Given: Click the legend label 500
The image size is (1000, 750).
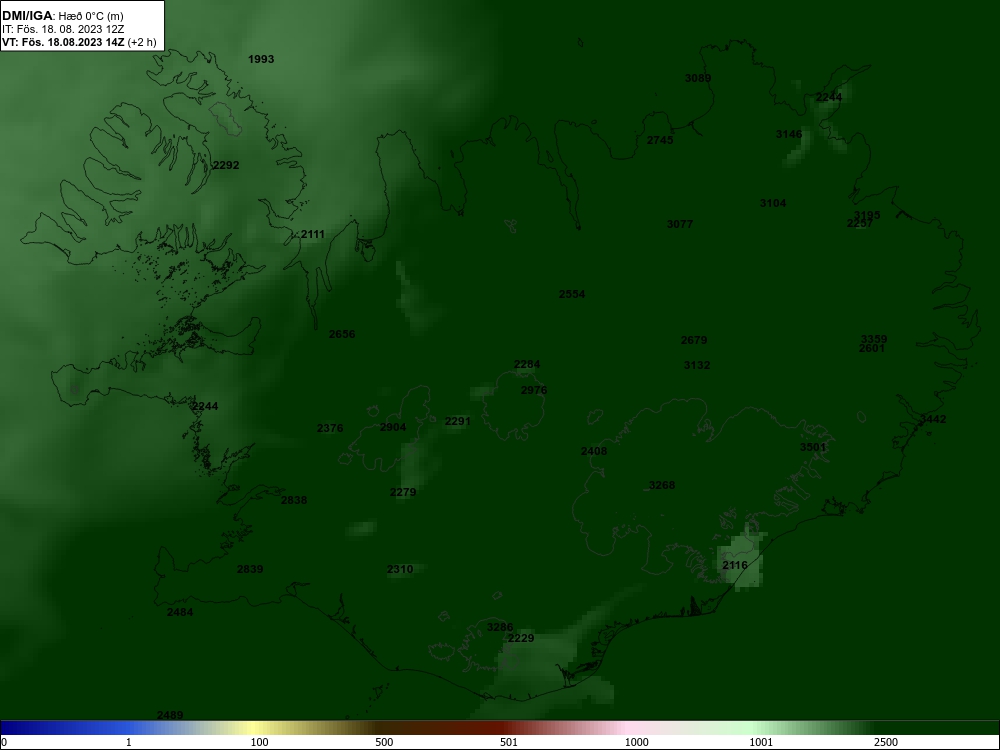Looking at the screenshot, I should point(384,742).
